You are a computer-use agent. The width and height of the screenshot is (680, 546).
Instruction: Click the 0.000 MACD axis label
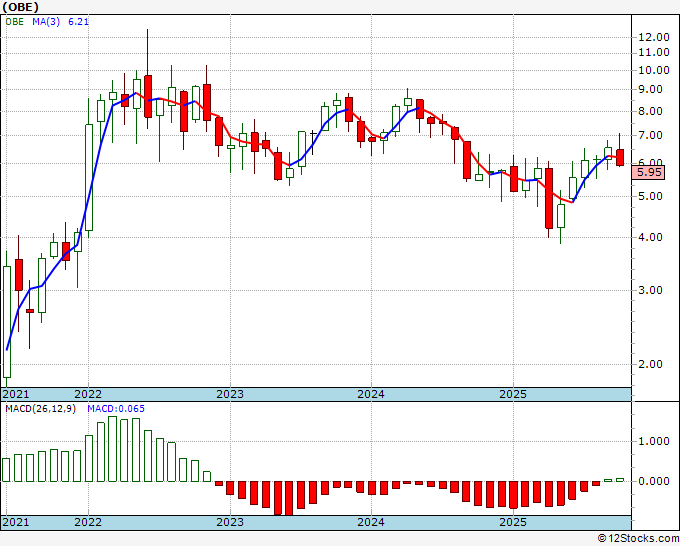[x=653, y=481]
